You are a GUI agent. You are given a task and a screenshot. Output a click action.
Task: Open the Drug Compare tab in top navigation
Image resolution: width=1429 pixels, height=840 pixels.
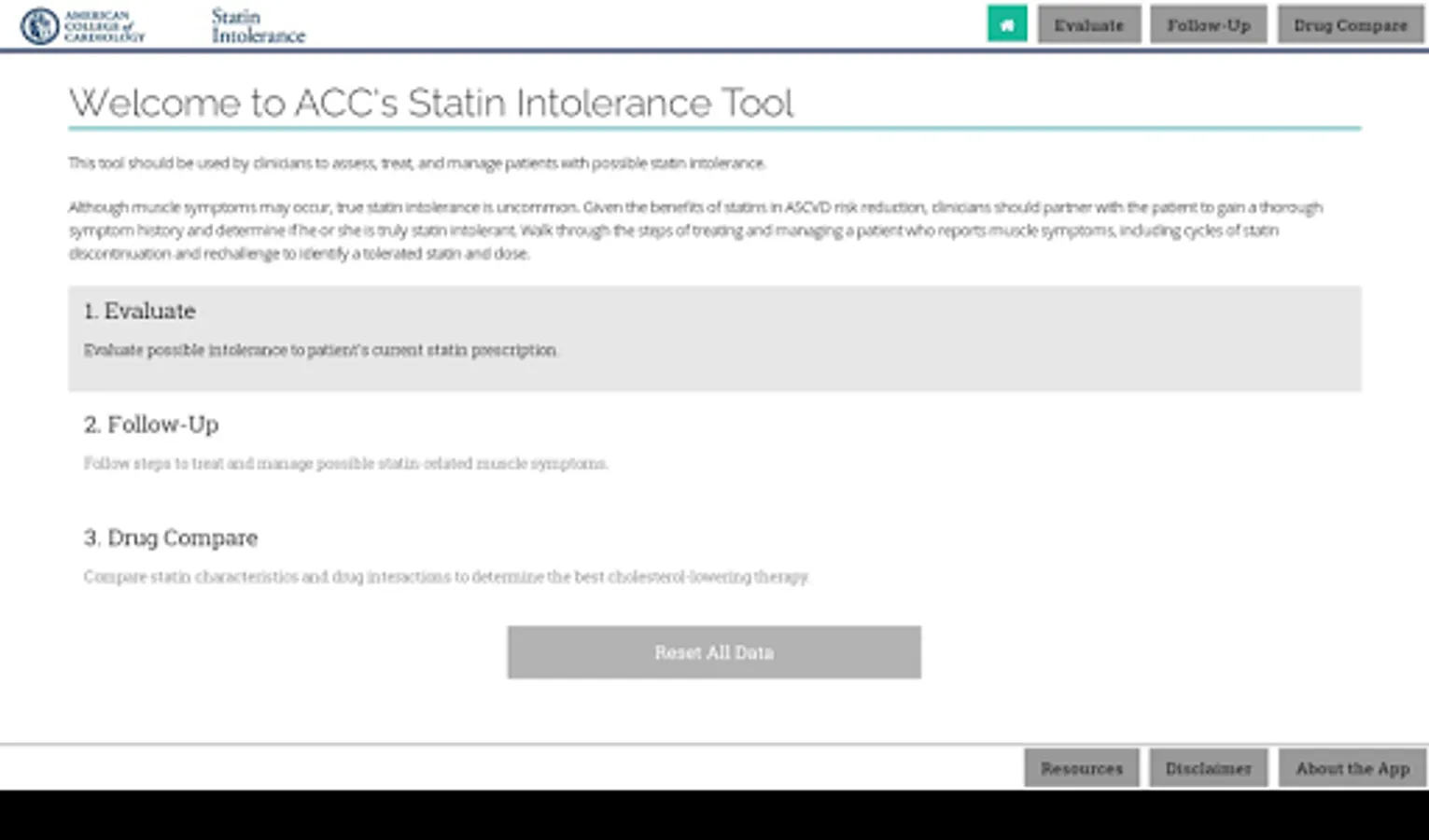1351,24
